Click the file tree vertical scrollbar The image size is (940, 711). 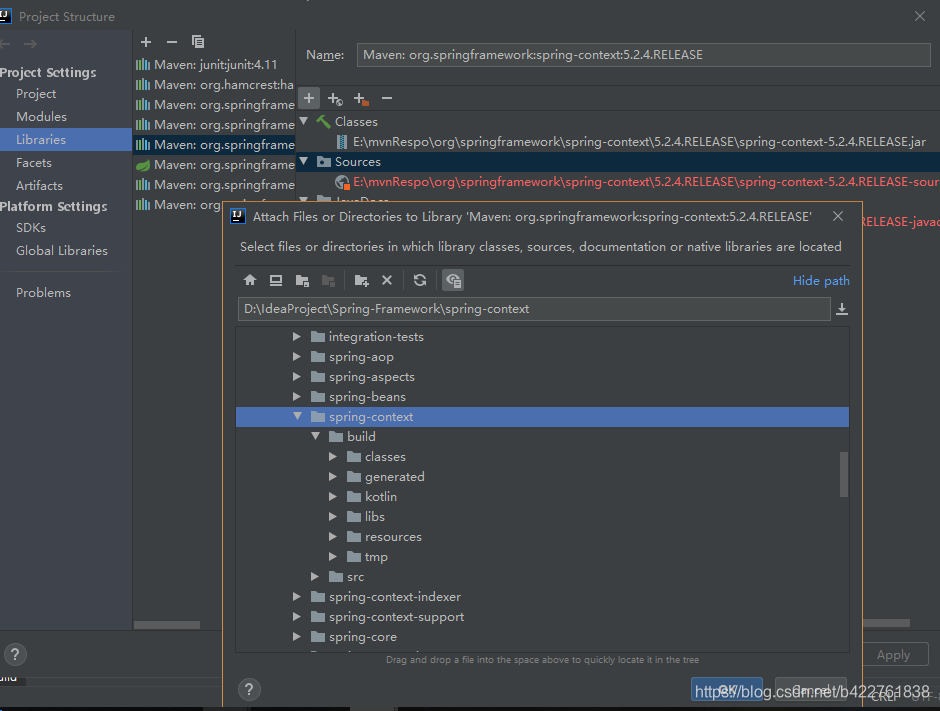[843, 474]
